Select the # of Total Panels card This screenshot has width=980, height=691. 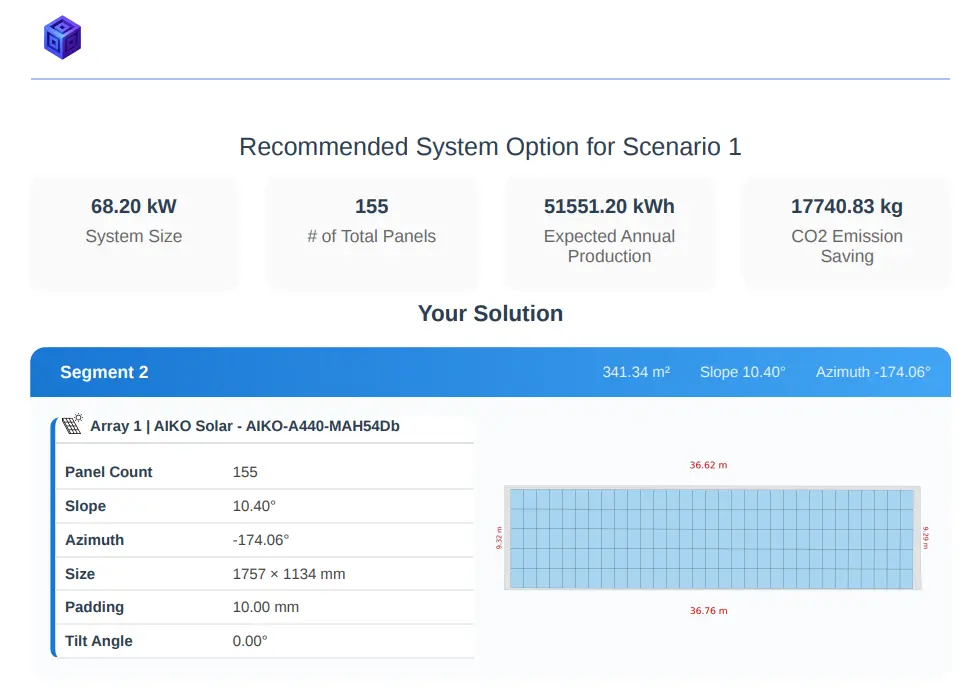pos(371,234)
